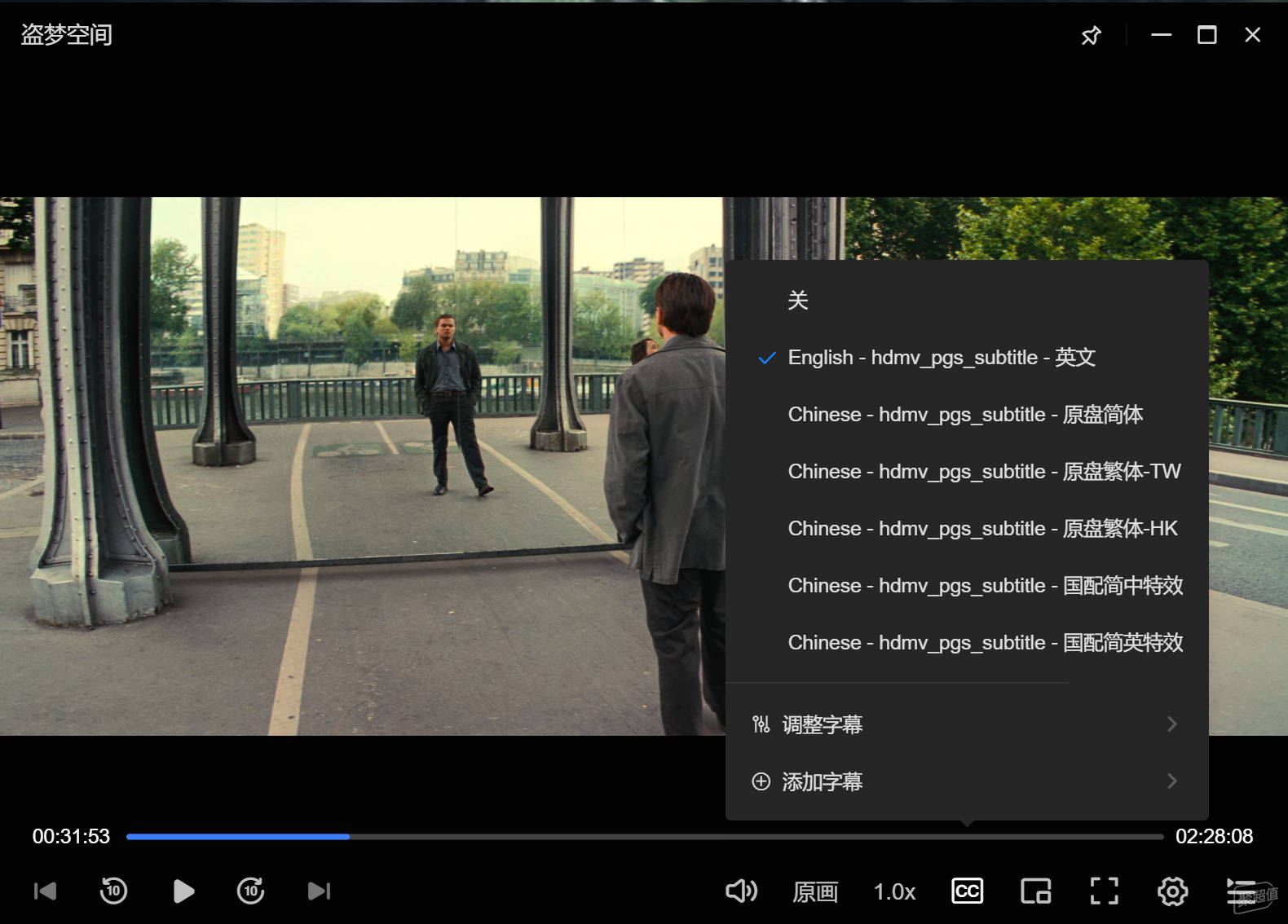Click the total duration 02:28:08
Image resolution: width=1288 pixels, height=924 pixels.
(1215, 837)
